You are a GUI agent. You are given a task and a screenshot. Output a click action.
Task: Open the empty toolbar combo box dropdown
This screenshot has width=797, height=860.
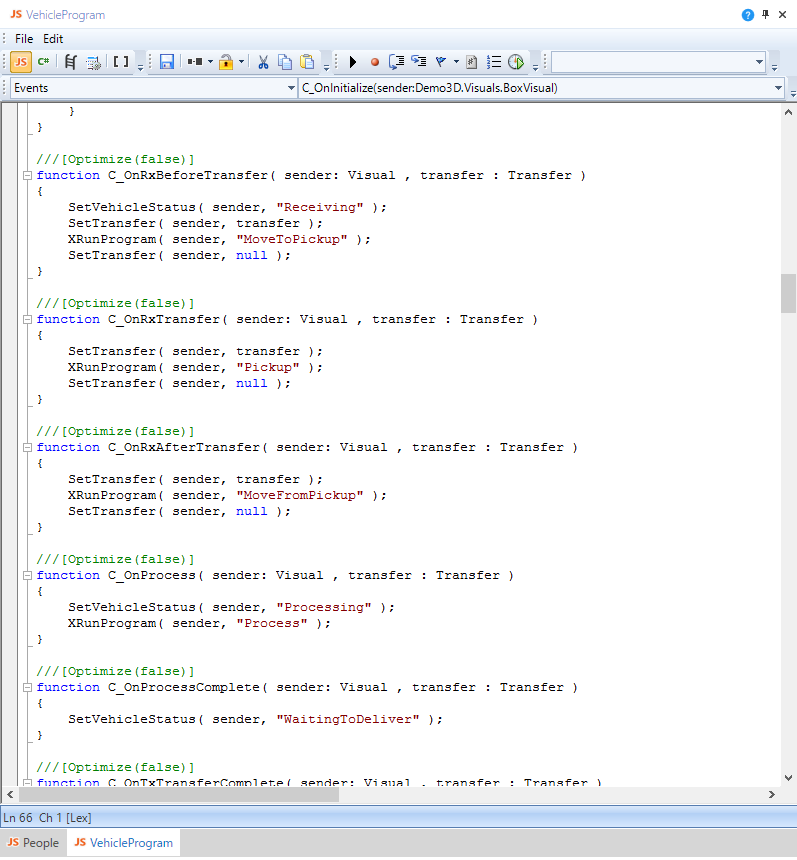click(759, 62)
